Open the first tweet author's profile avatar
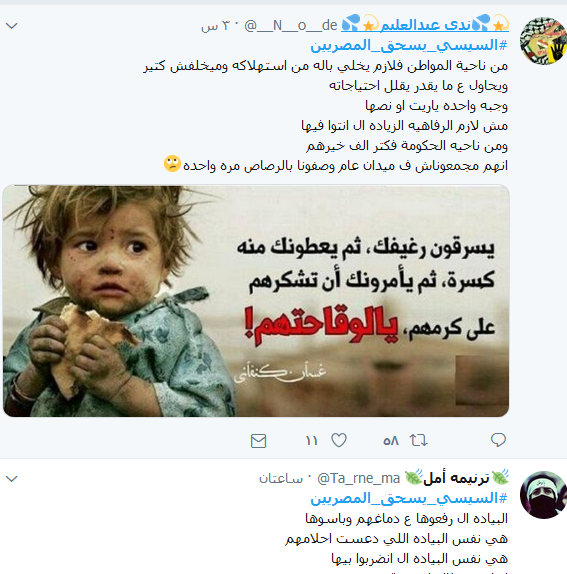This screenshot has height=574, width=567. click(543, 41)
